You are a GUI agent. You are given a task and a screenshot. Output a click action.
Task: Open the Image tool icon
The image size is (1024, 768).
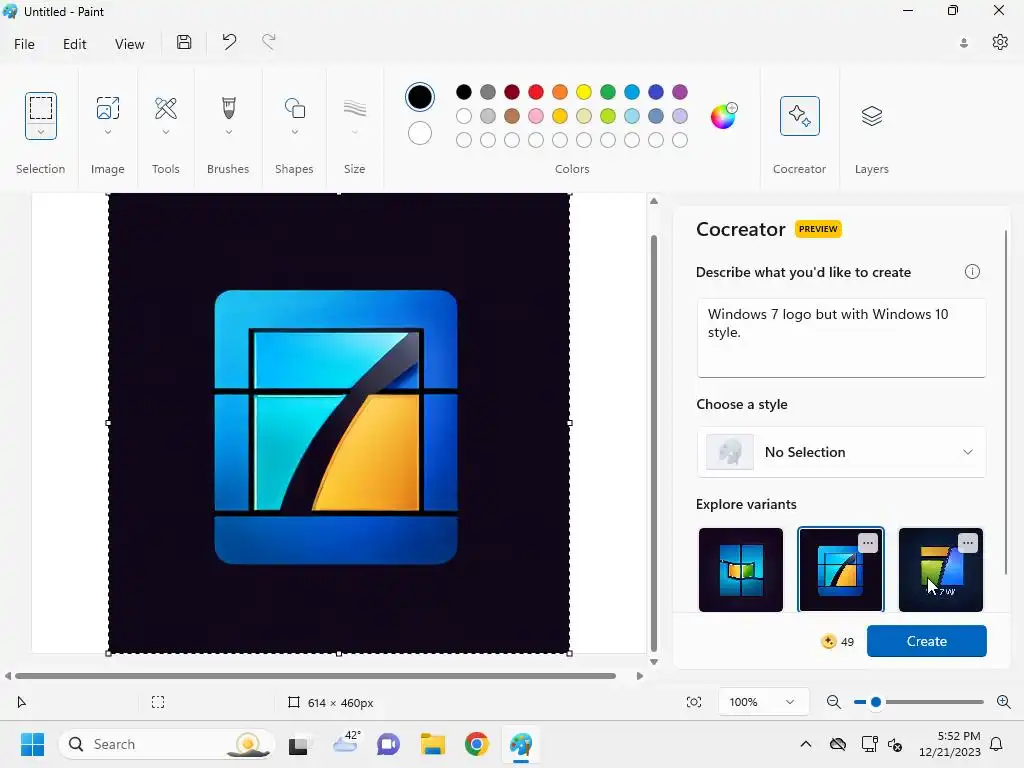click(108, 108)
